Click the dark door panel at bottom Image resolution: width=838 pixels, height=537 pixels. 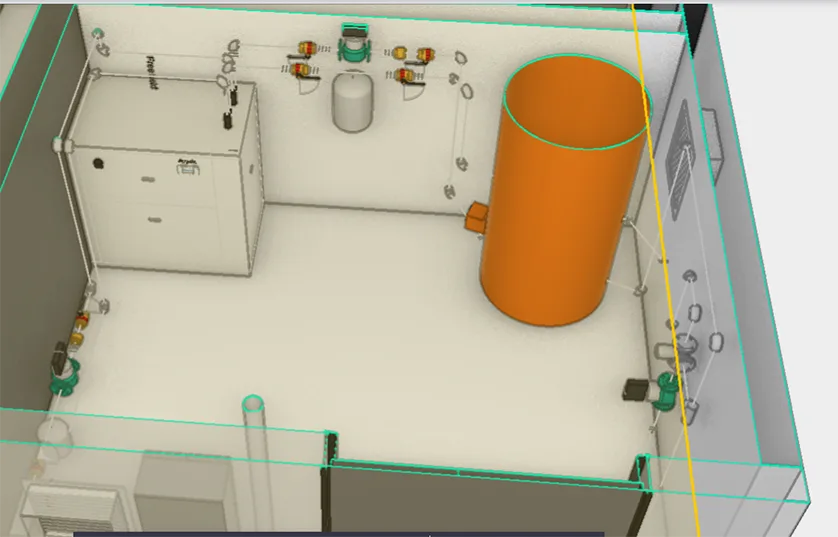pos(484,501)
